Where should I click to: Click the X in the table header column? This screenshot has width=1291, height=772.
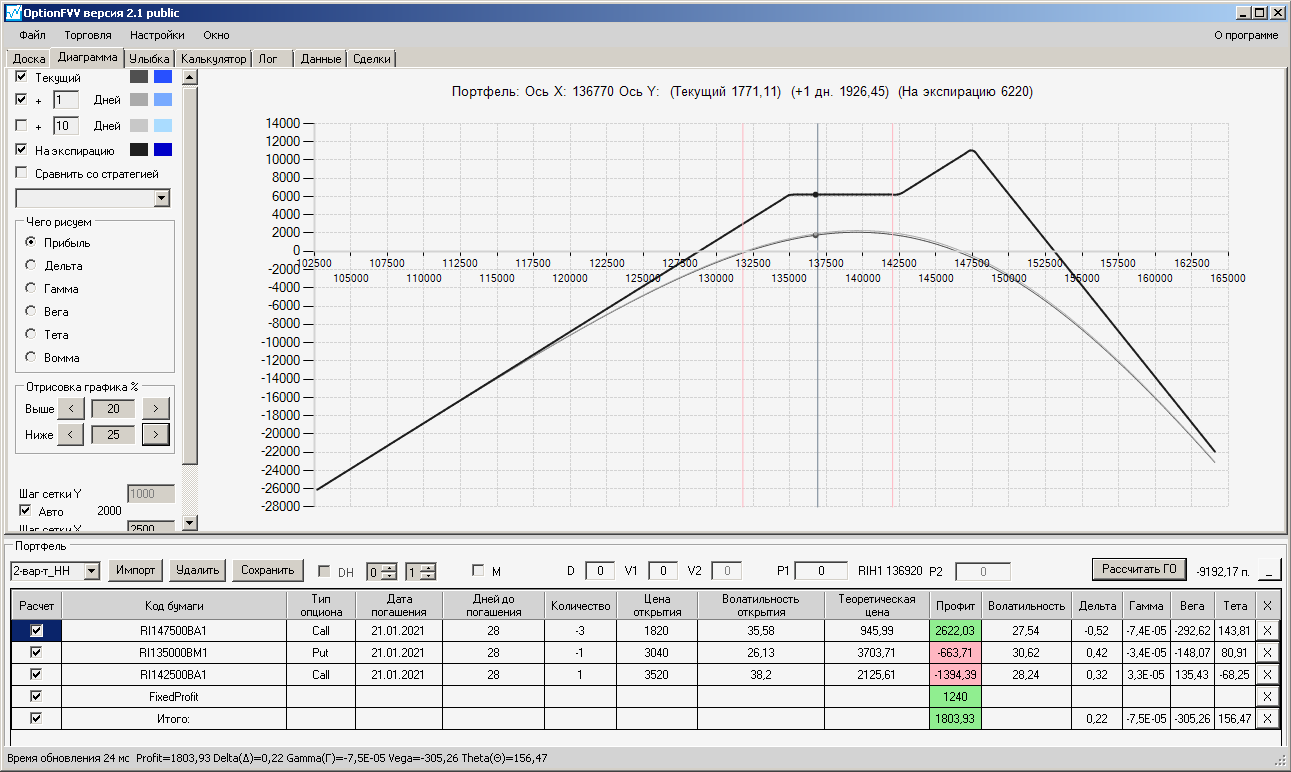click(x=1267, y=606)
